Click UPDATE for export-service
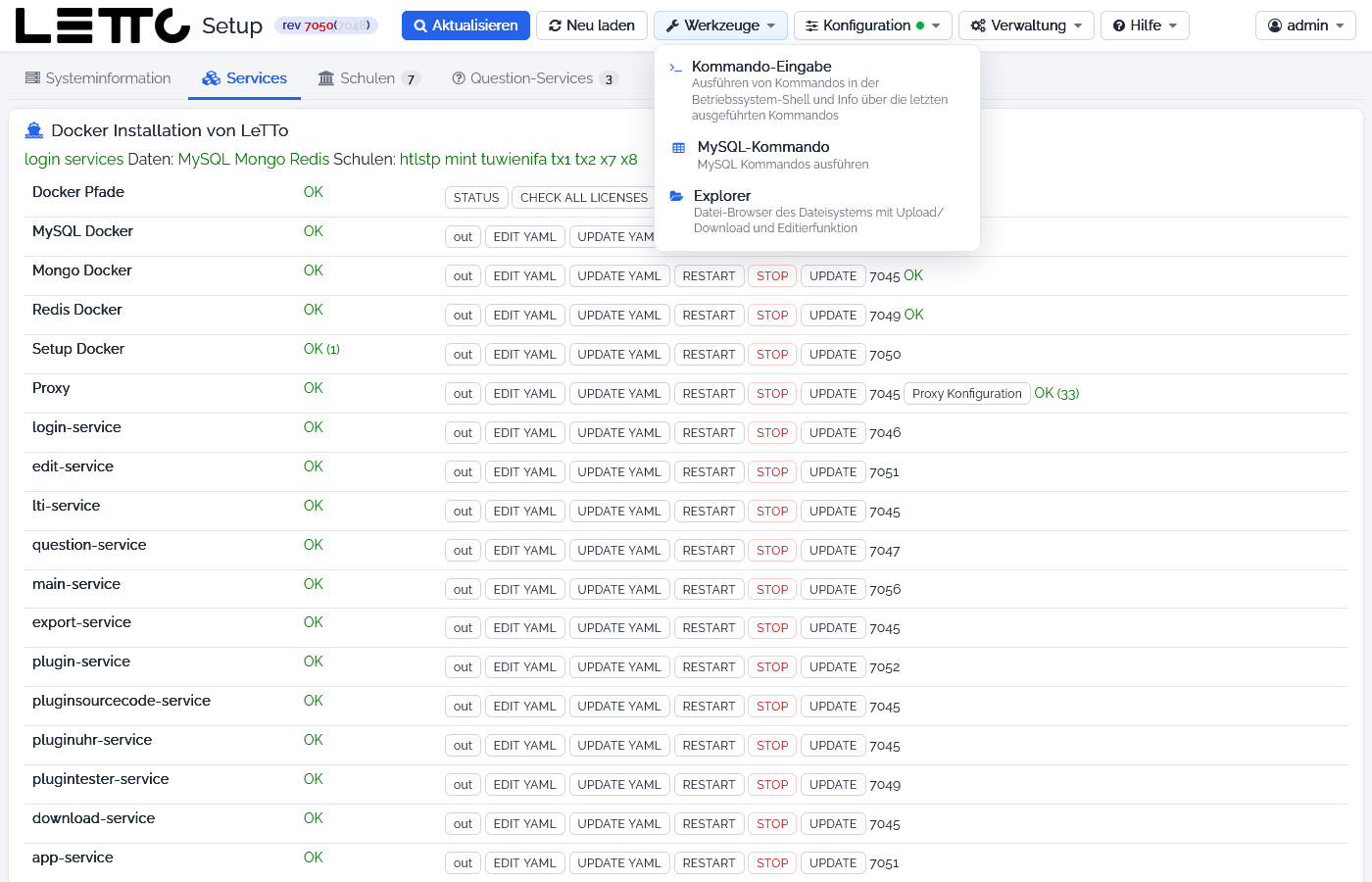This screenshot has width=1372, height=882. click(833, 628)
